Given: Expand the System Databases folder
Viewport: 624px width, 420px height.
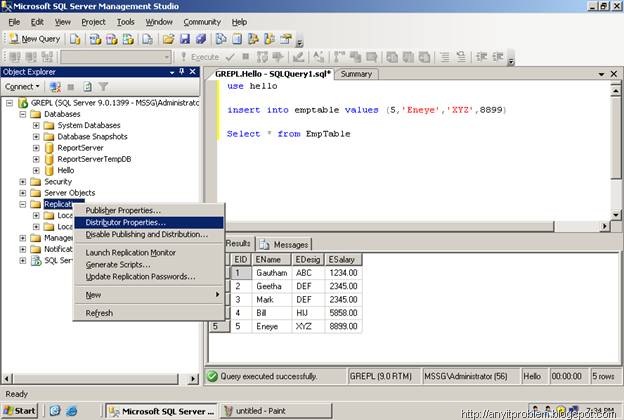Looking at the screenshot, I should (36, 125).
